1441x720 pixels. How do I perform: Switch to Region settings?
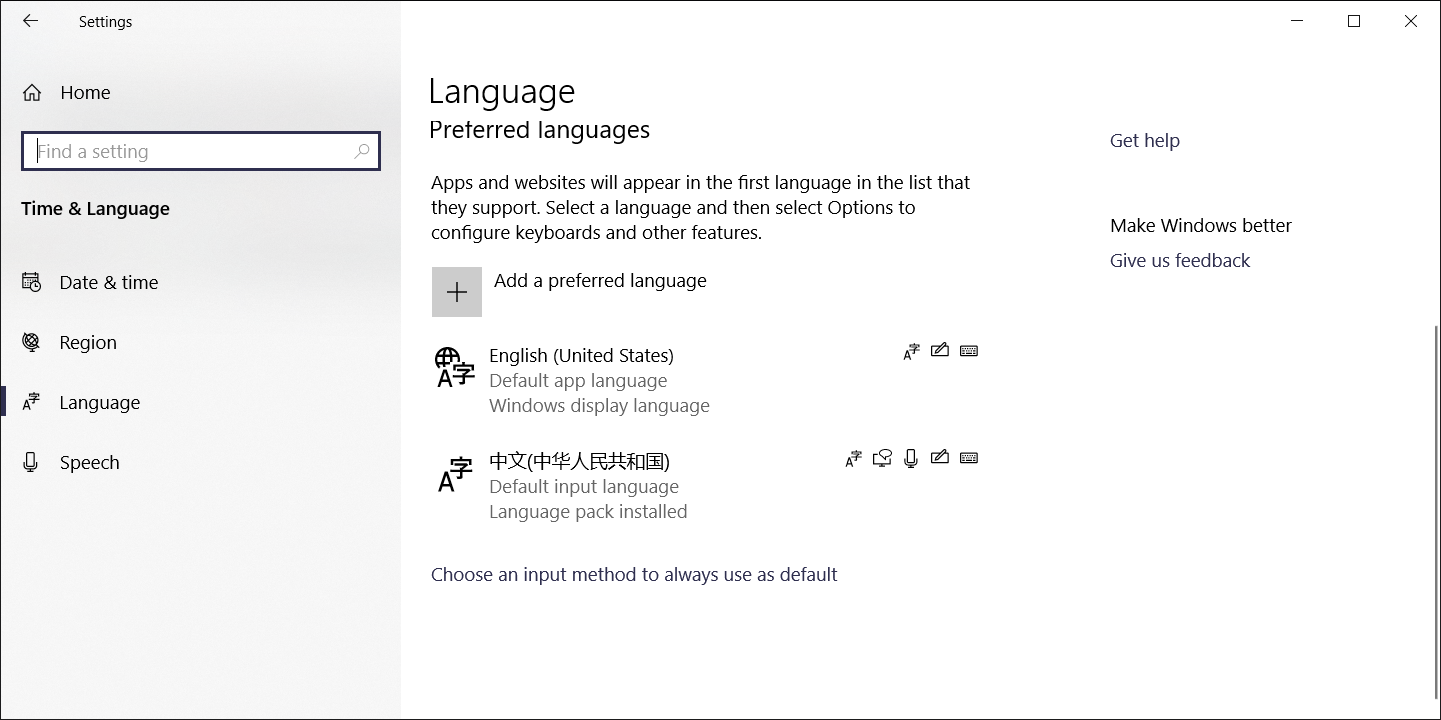pyautogui.click(x=88, y=342)
